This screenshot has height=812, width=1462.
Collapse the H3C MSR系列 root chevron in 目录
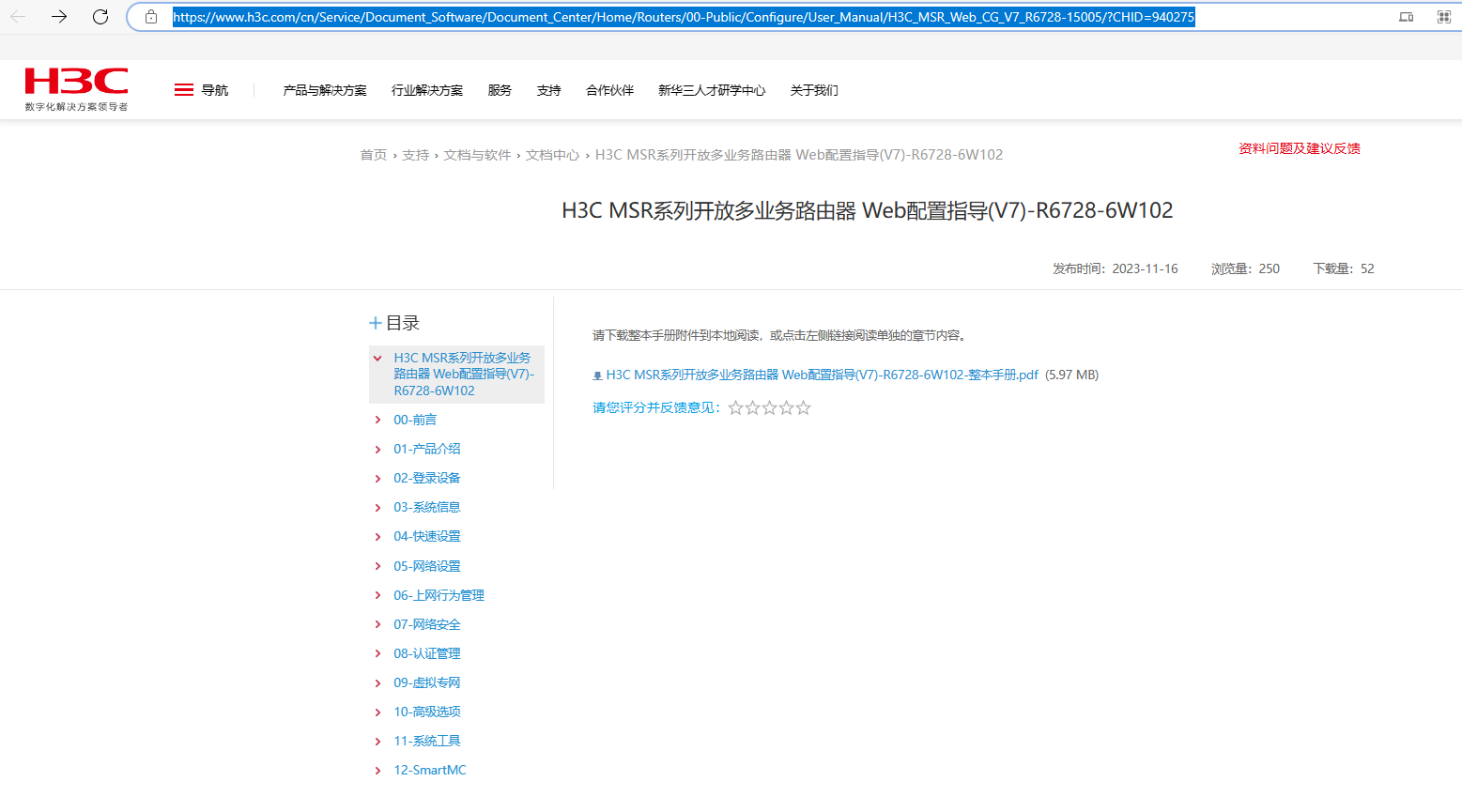(x=377, y=359)
